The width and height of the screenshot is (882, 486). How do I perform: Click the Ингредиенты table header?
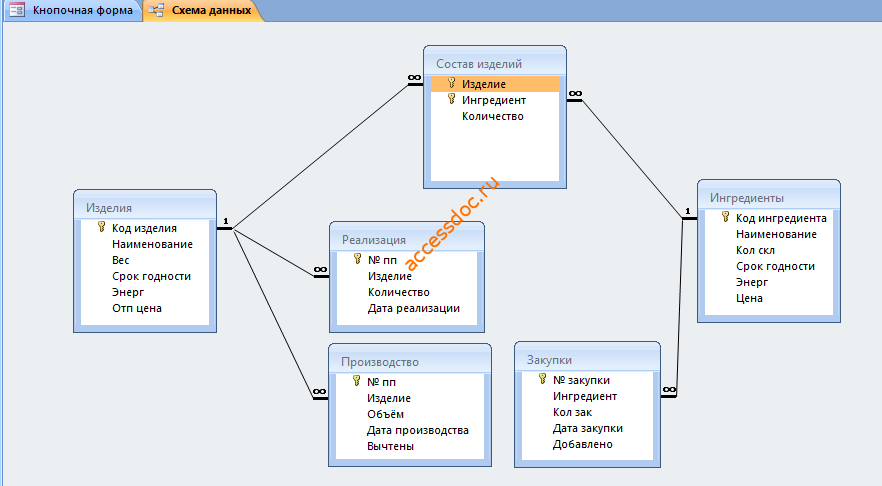click(769, 197)
